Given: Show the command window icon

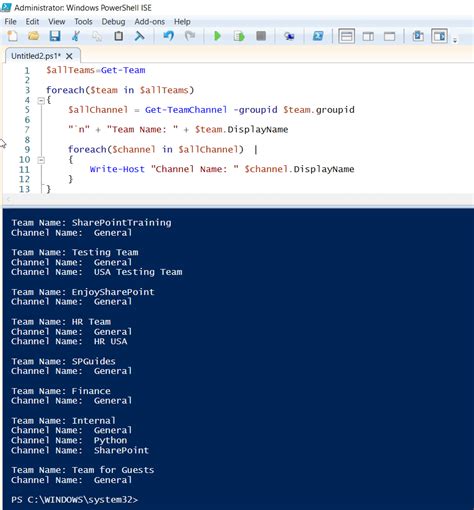Looking at the screenshot, I should [418, 36].
